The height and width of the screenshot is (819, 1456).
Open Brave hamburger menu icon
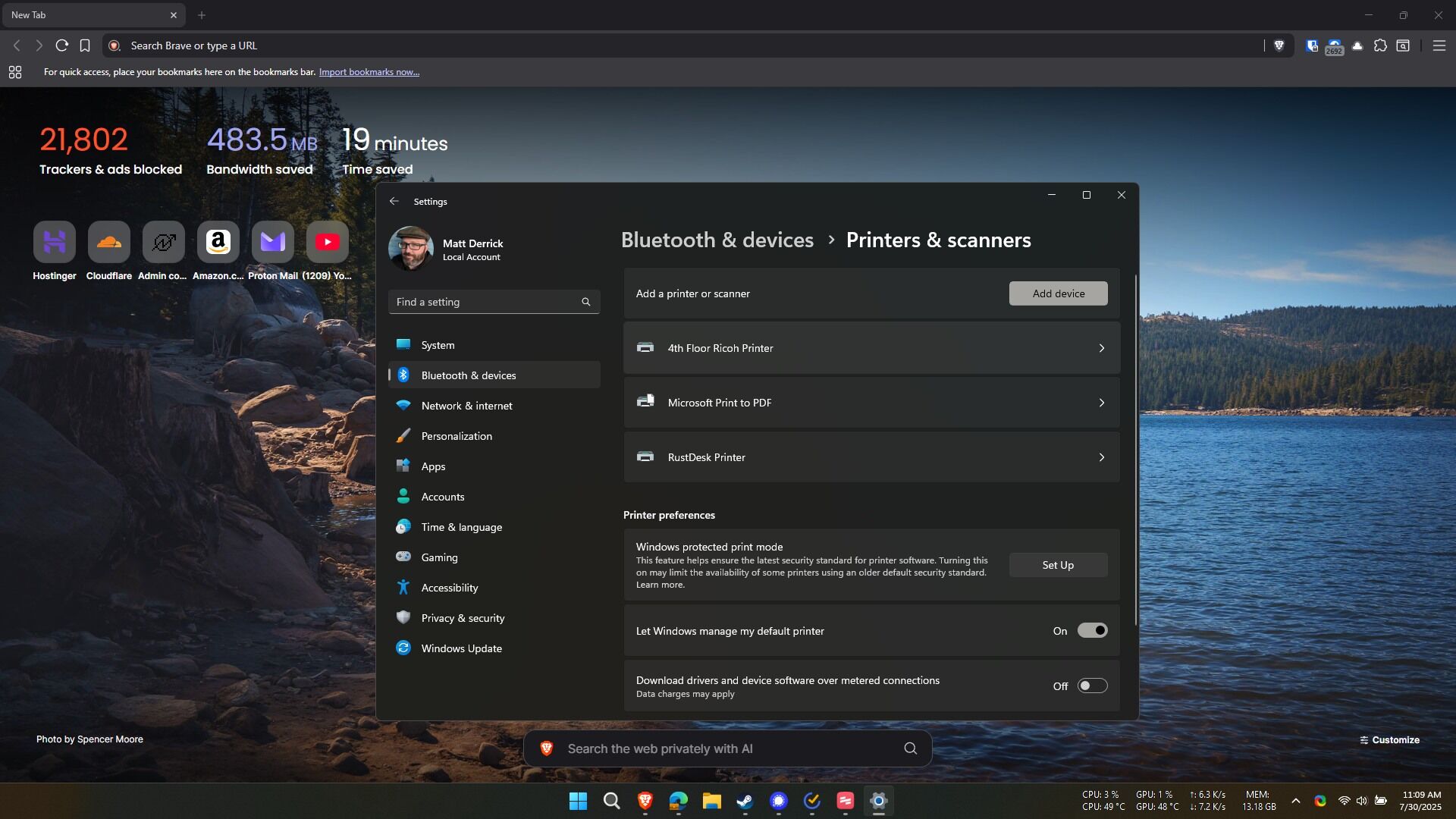pyautogui.click(x=1439, y=45)
